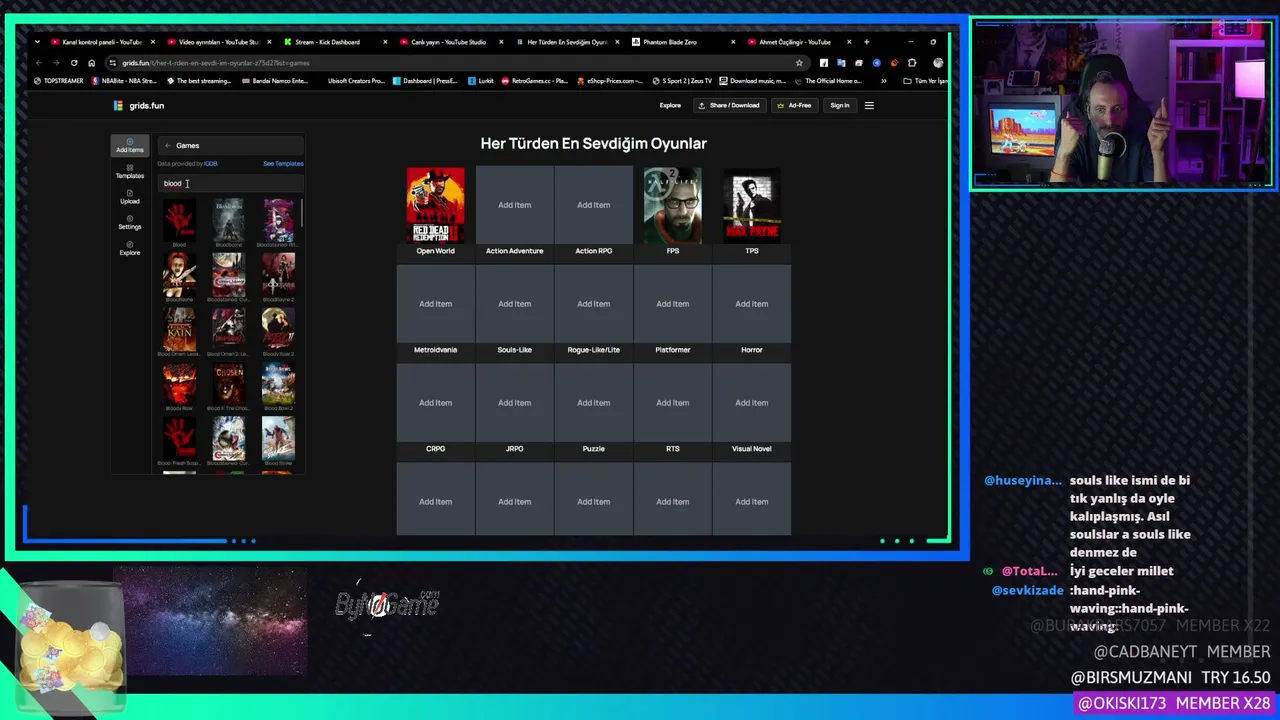Click Add Item above JRPG
The width and height of the screenshot is (1280, 720).
[x=515, y=403]
